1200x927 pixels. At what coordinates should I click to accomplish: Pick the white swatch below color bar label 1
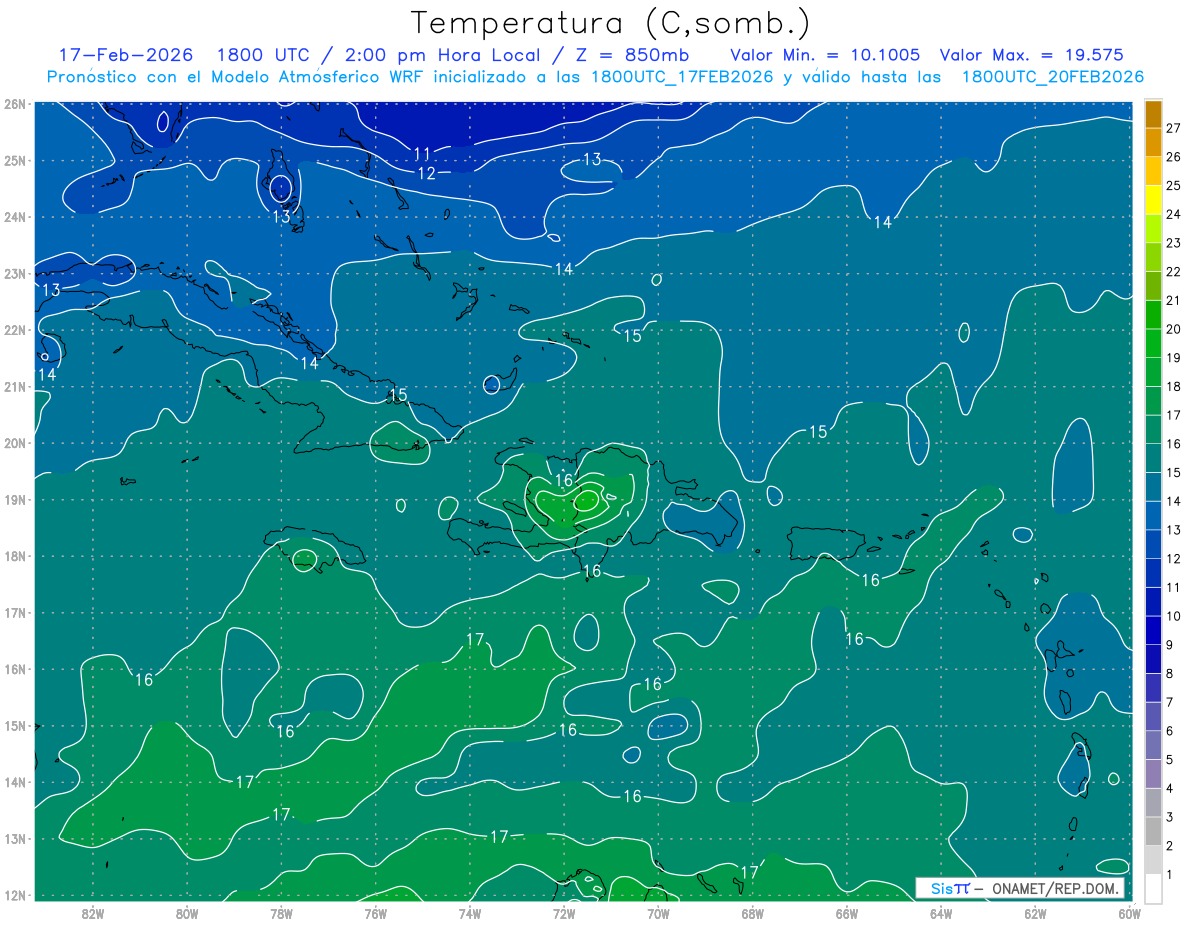coord(1153,890)
